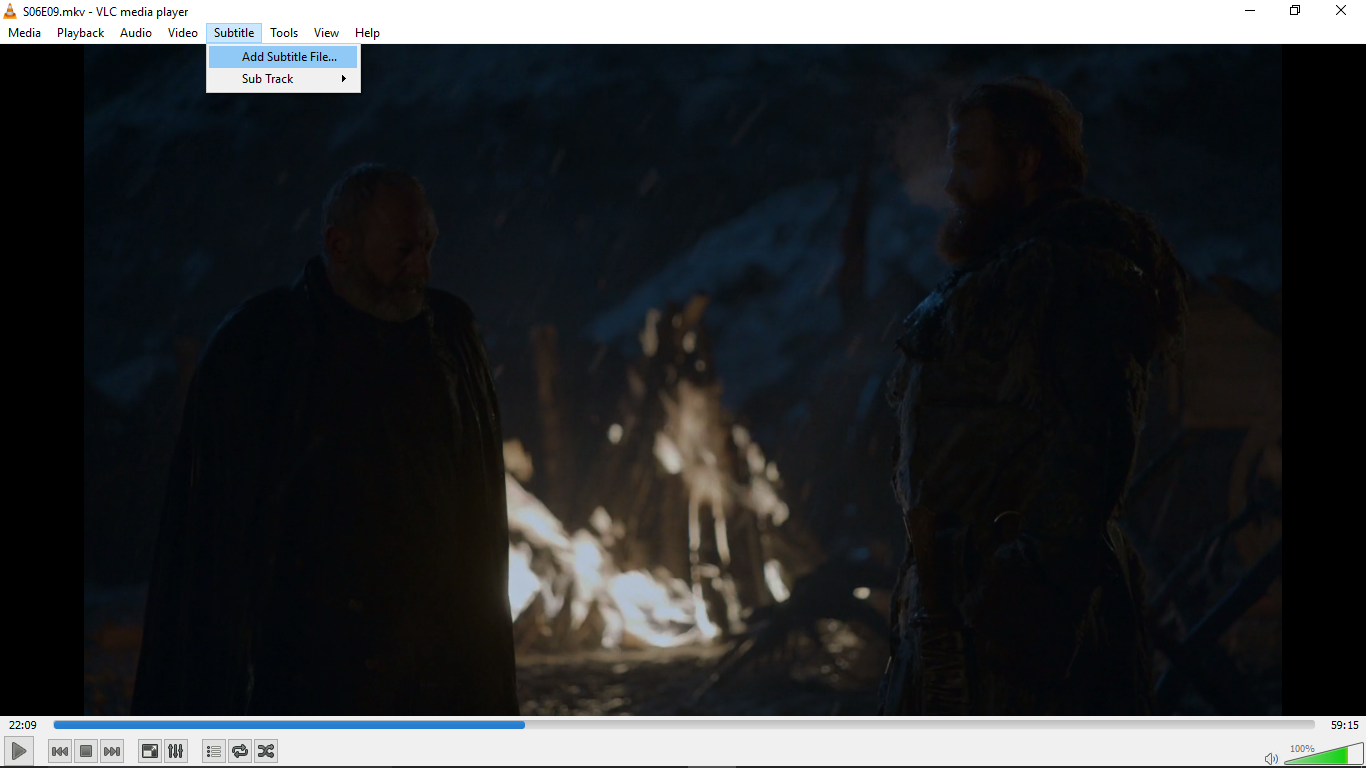Toggle fullscreen video mode icon
The image size is (1366, 768).
tap(150, 751)
